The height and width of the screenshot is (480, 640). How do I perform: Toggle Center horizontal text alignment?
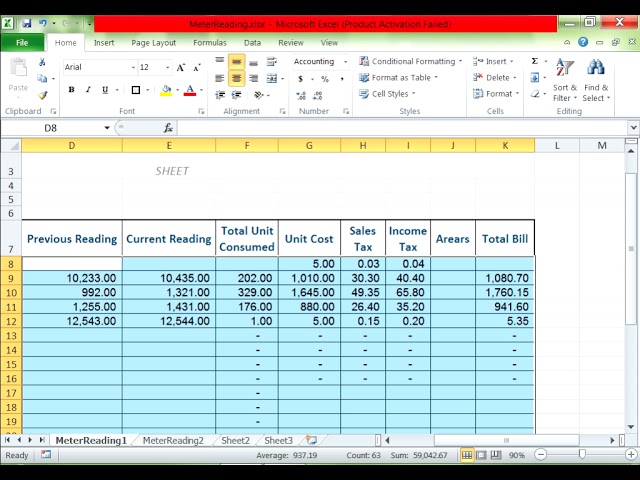pos(236,78)
